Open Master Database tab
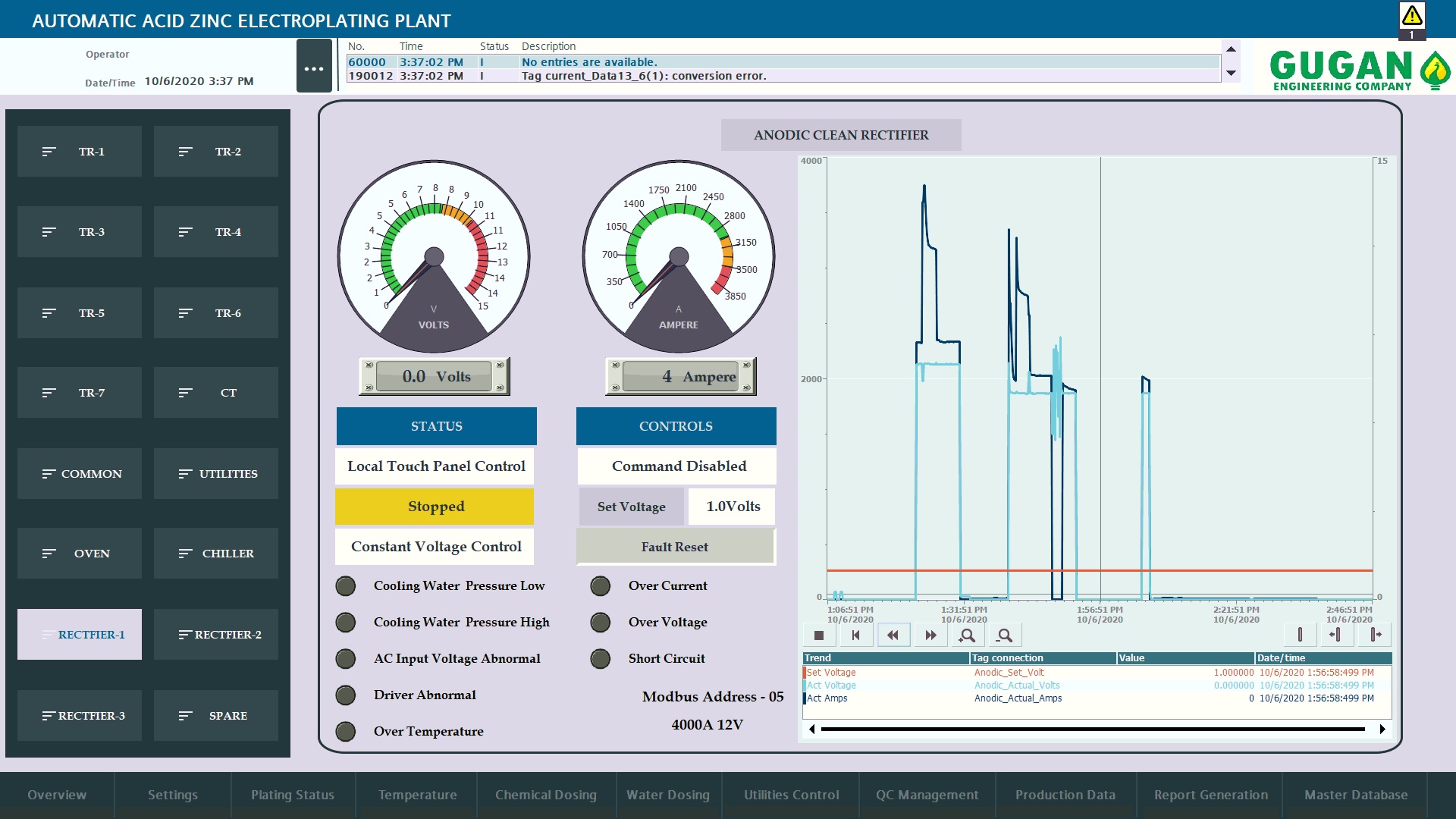Screen dimensions: 1456x819 (x=1356, y=795)
